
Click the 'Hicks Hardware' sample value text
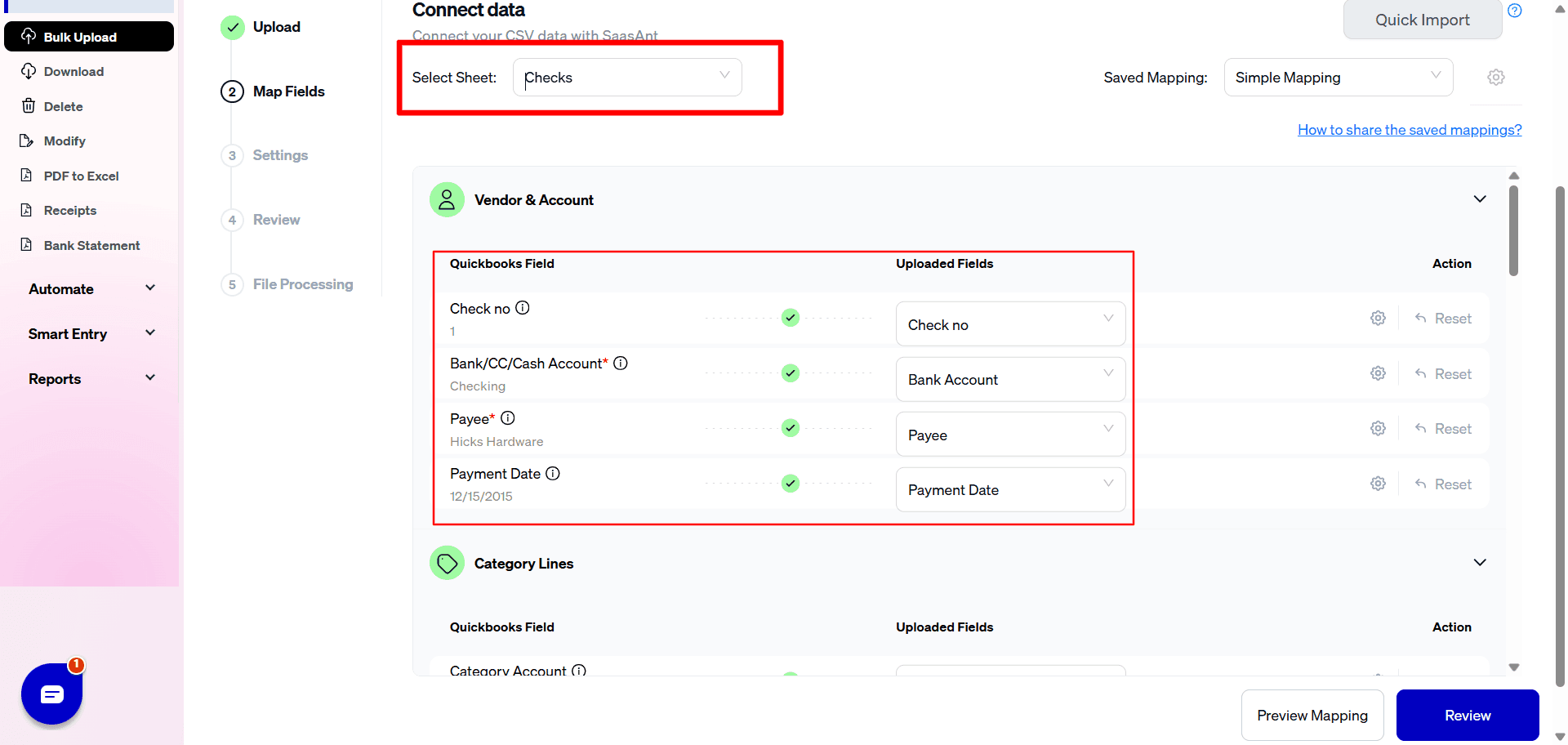[x=497, y=441]
